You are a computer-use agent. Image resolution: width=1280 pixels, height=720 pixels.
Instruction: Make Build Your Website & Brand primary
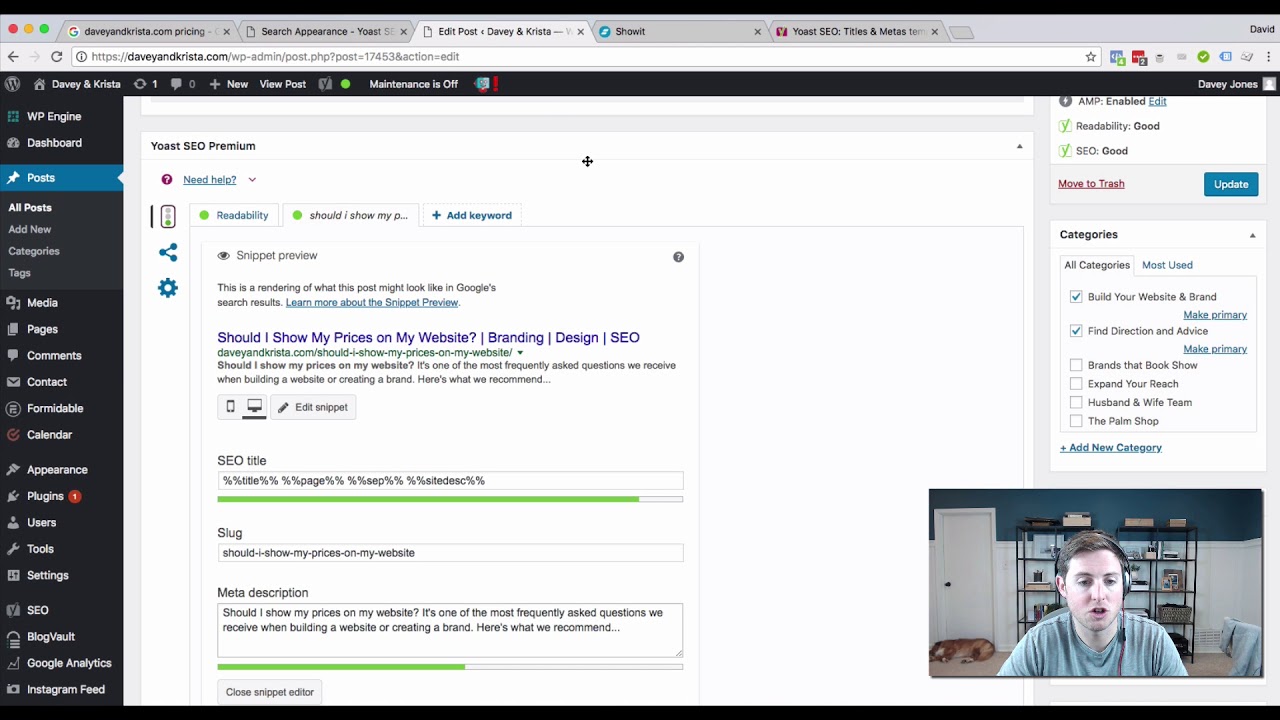1215,315
